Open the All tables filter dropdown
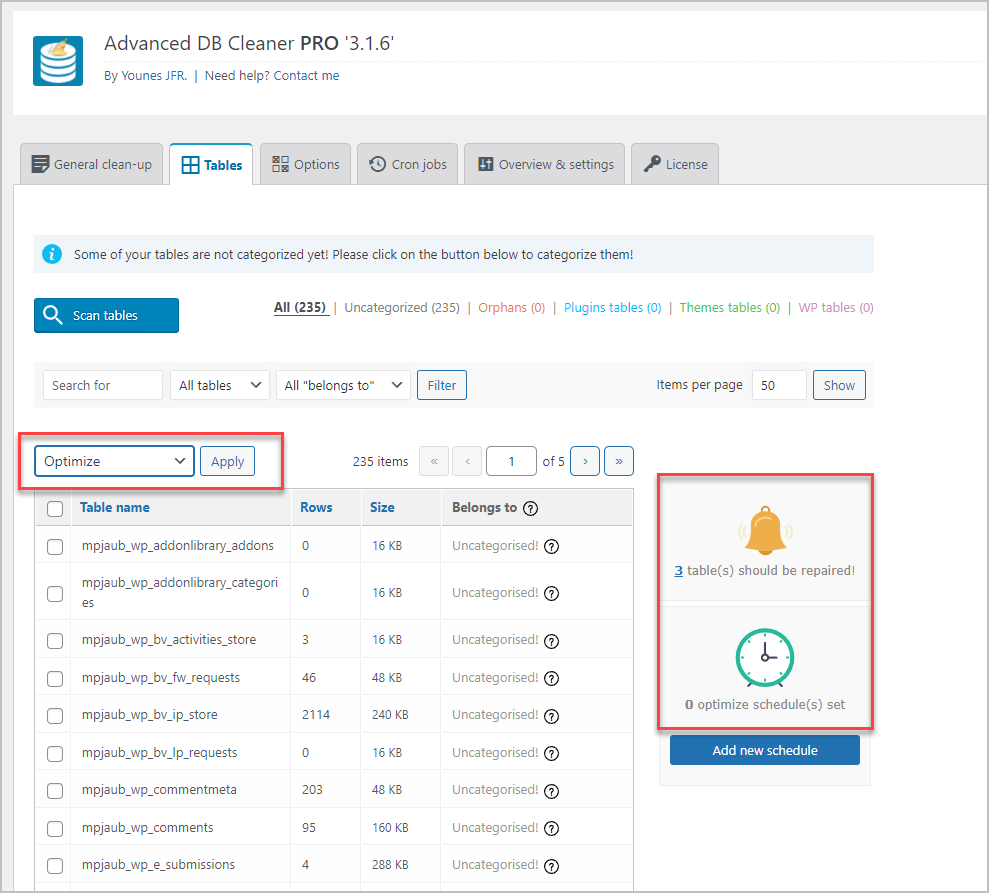The width and height of the screenshot is (989, 893). click(219, 384)
